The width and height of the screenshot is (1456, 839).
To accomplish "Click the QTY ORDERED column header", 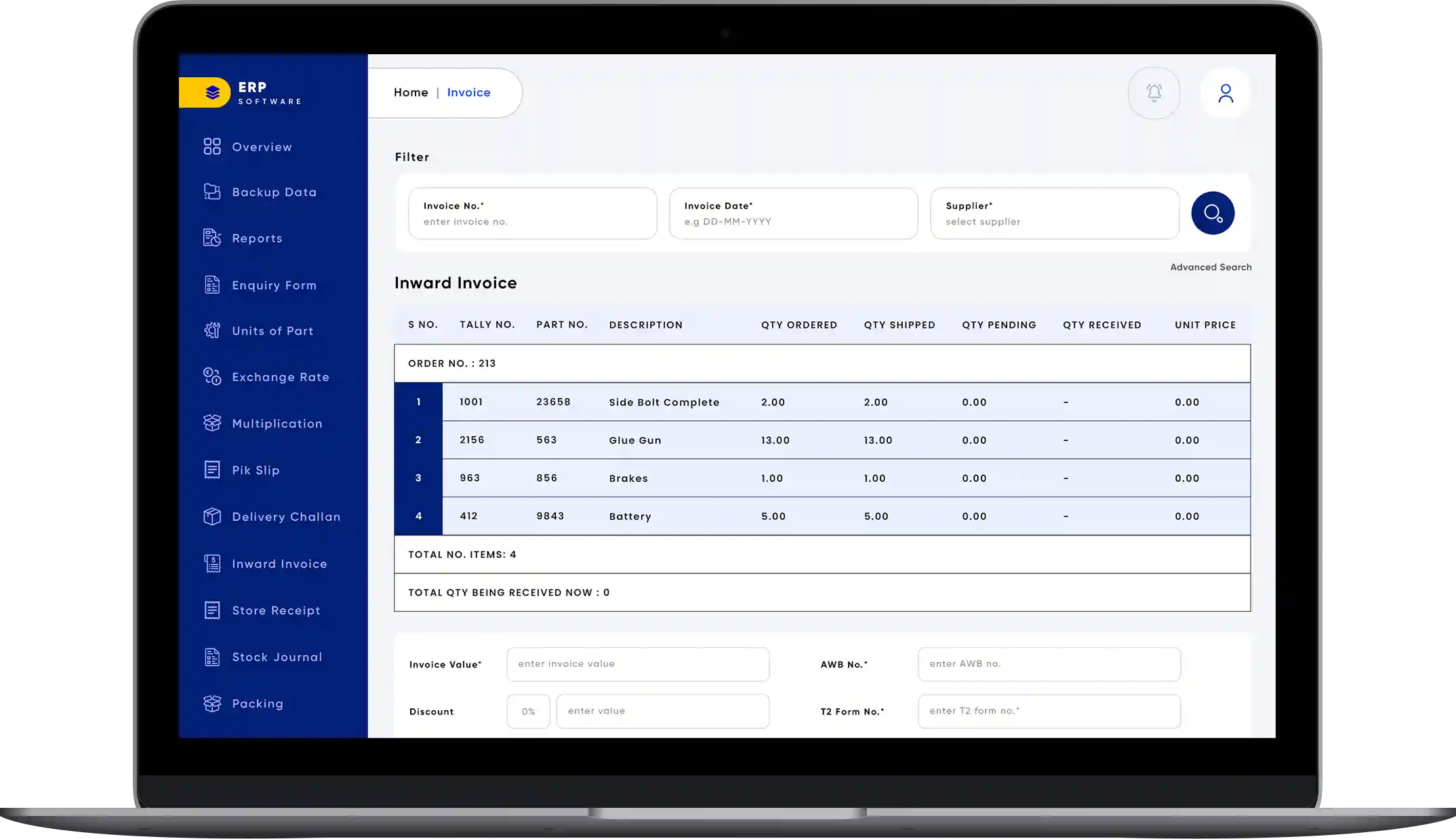I will click(799, 325).
